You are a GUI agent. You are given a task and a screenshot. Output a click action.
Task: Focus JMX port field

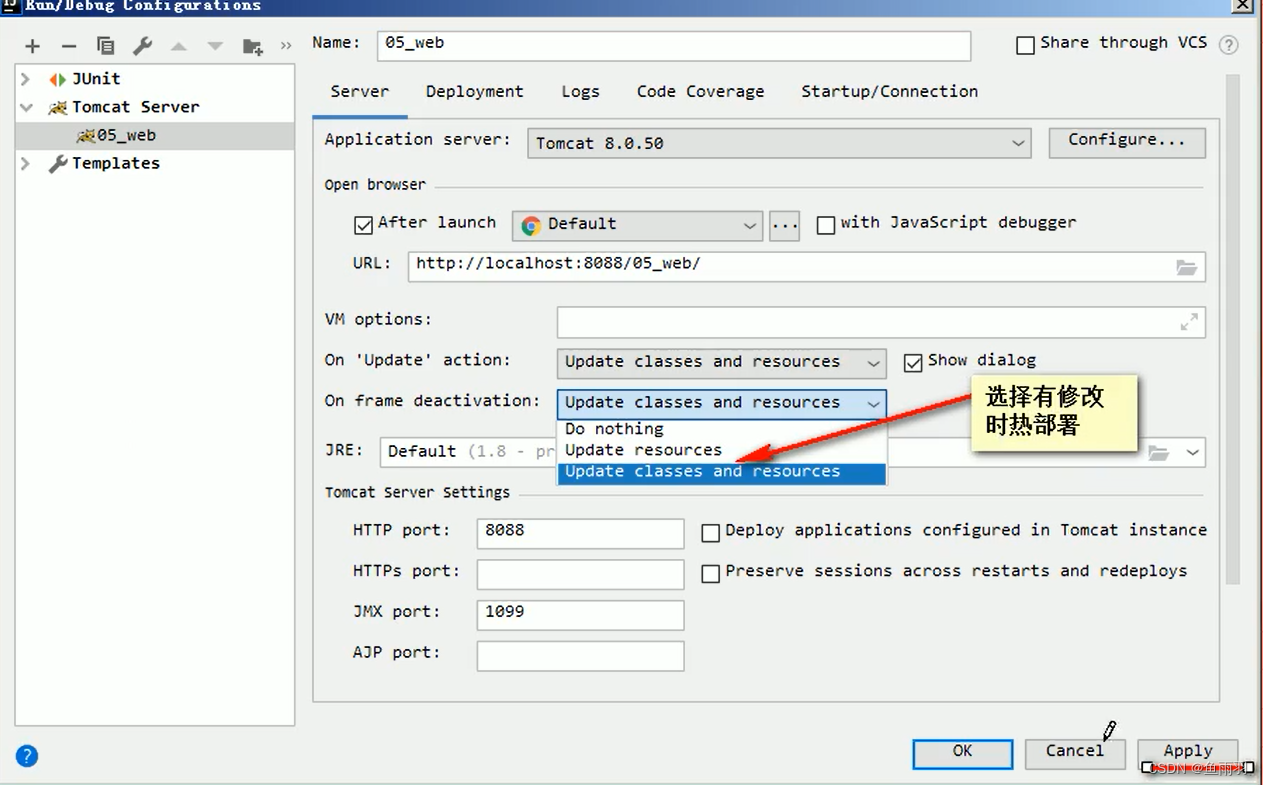(580, 614)
